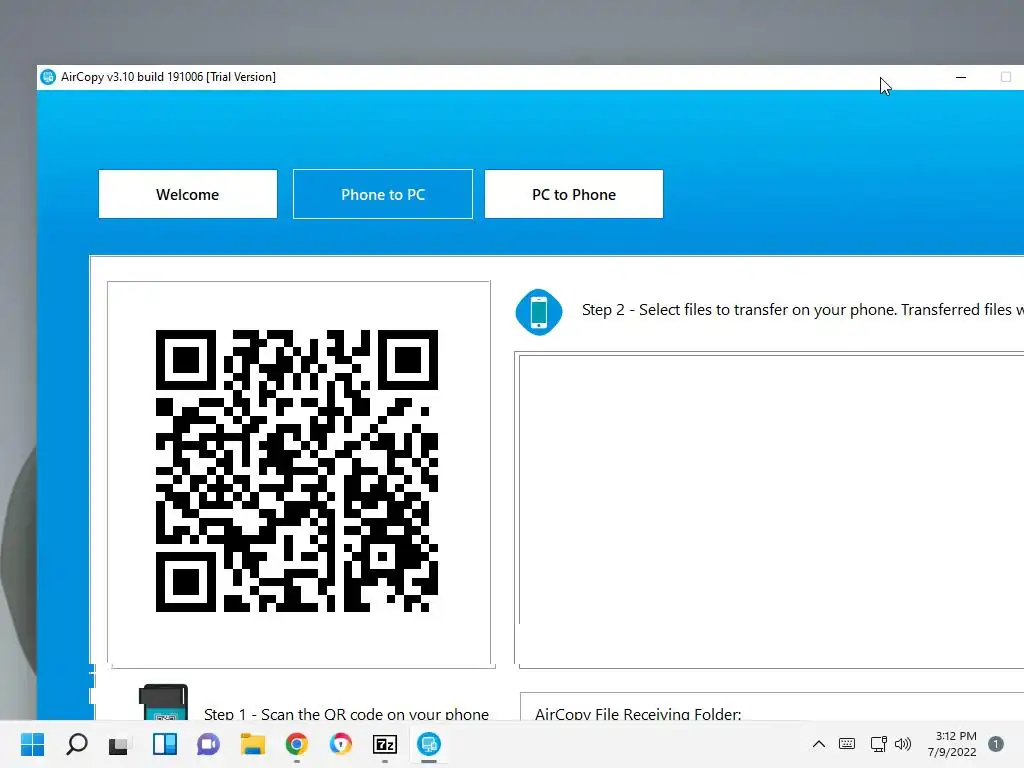Click the 'AirCopy File Receiving Folder:' label

(x=638, y=714)
